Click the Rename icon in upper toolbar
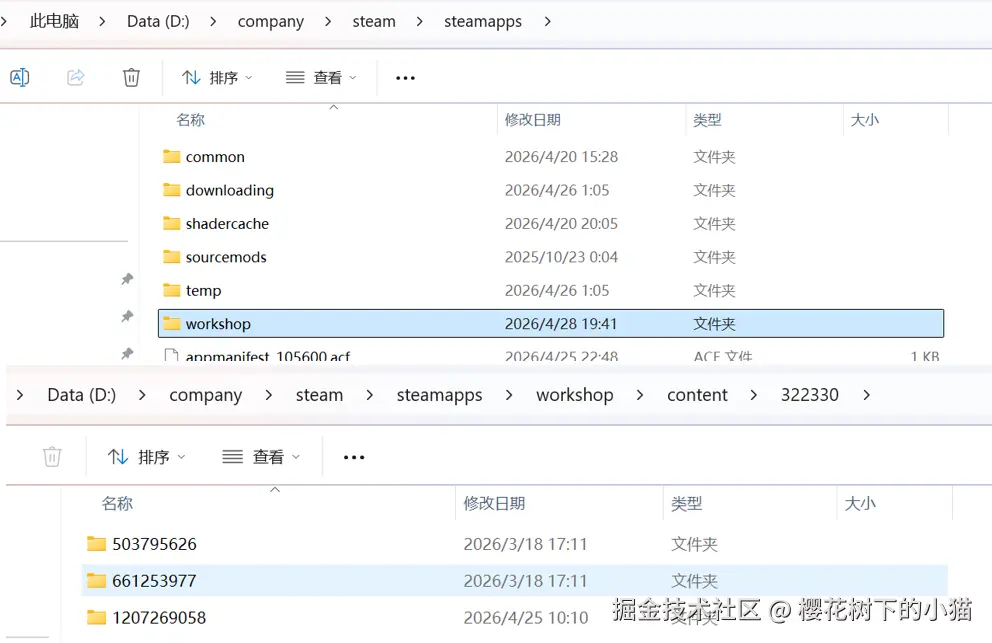Image resolution: width=992 pixels, height=643 pixels. click(x=20, y=77)
